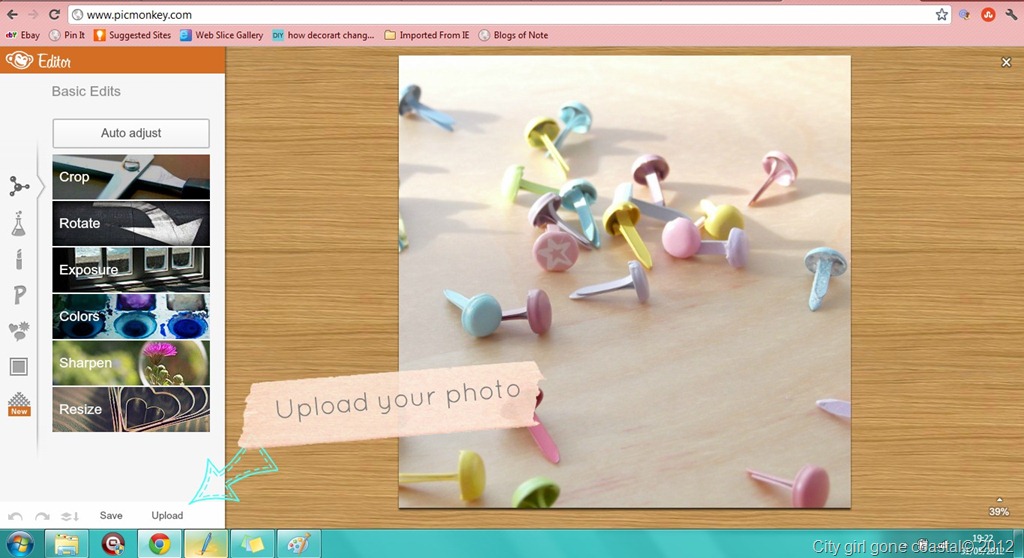1024x558 pixels.
Task: Open the Exposure tool
Action: [131, 270]
